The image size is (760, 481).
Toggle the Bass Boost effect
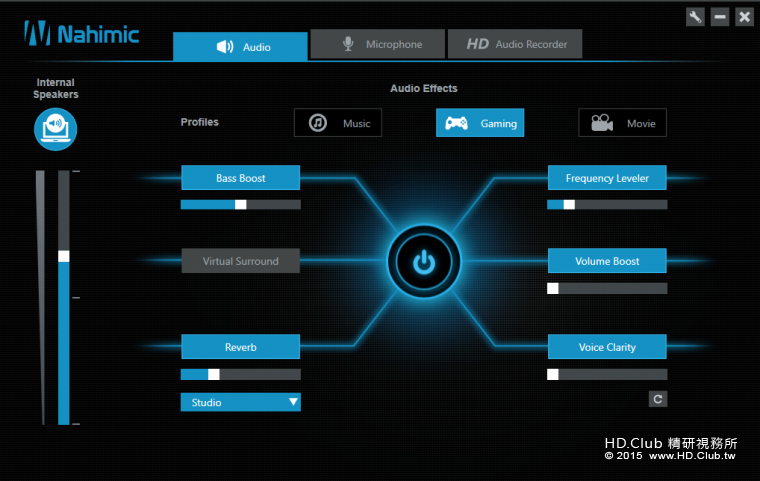pyautogui.click(x=240, y=178)
